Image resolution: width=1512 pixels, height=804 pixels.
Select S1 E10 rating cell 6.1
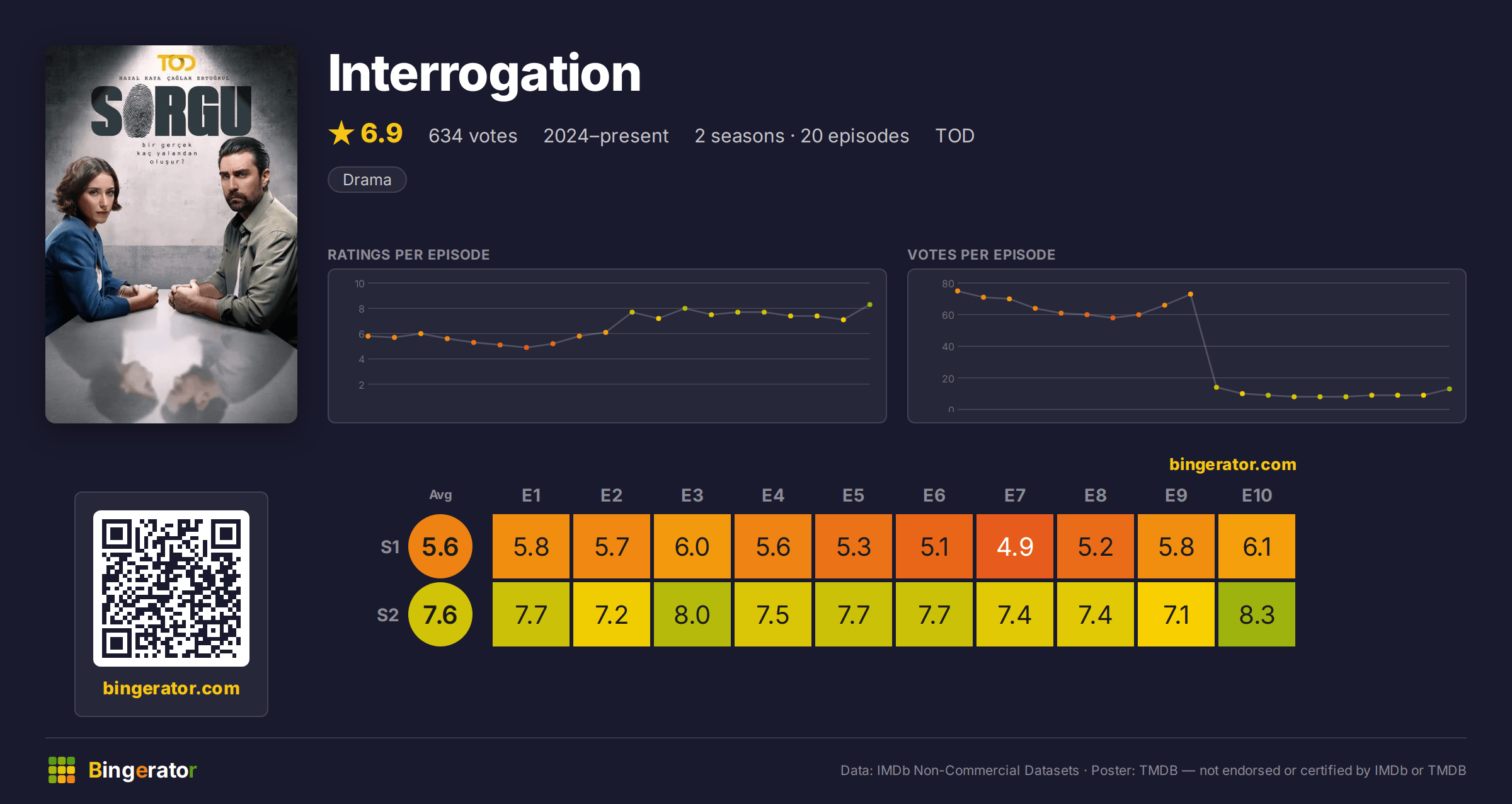[1257, 546]
